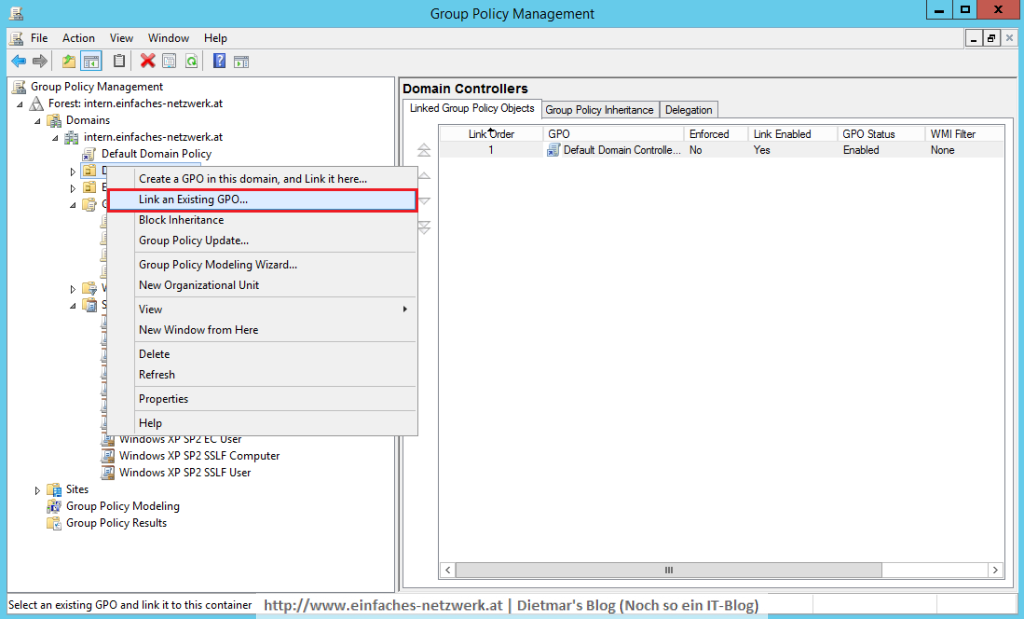The height and width of the screenshot is (619, 1024).
Task: Click the horizontal scrollbar left arrow
Action: (x=448, y=570)
